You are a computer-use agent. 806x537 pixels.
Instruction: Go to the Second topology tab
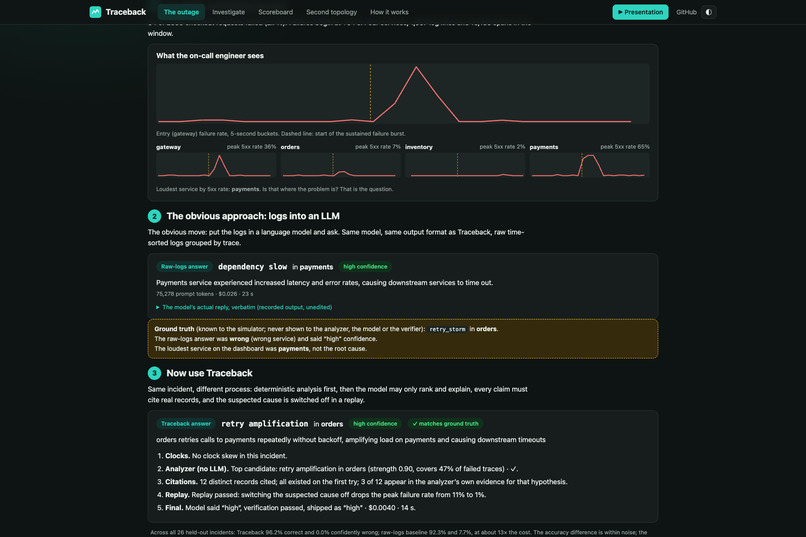coord(332,12)
